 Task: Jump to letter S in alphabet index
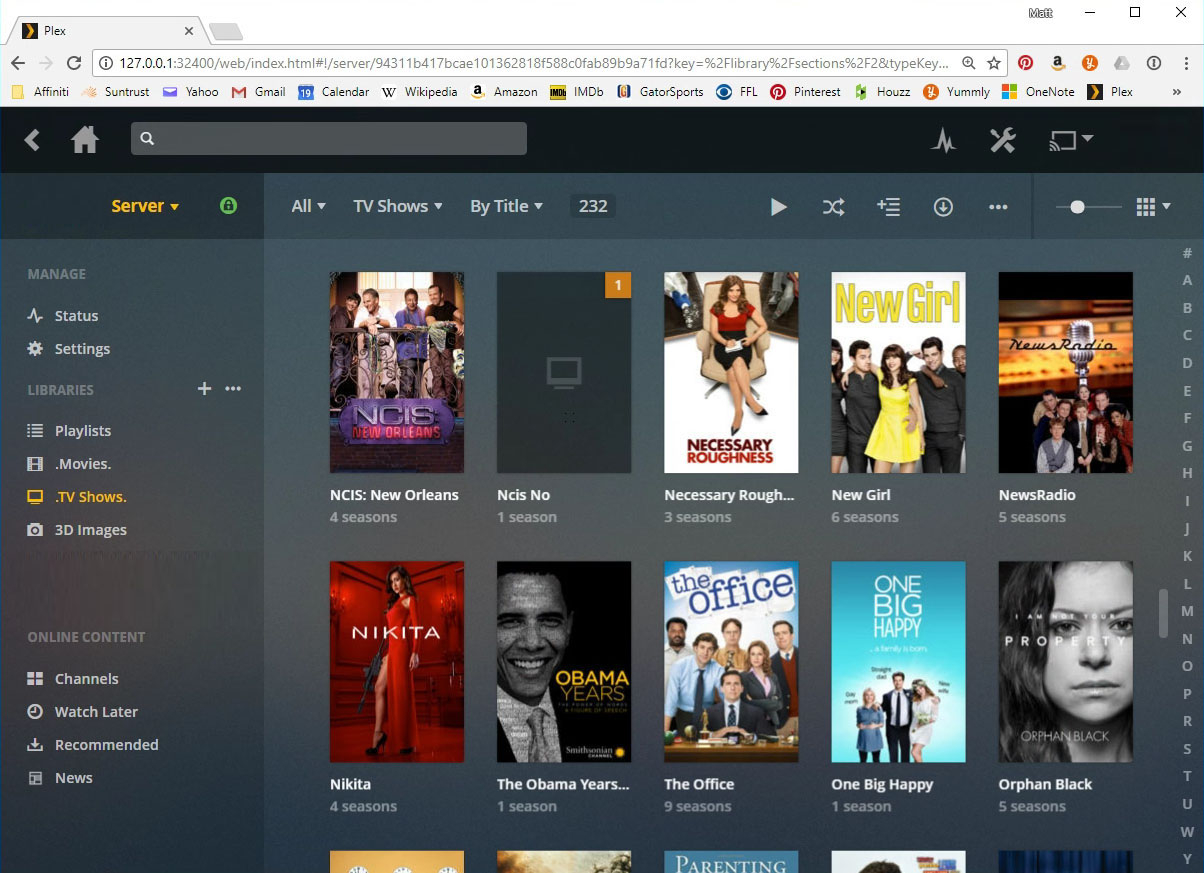pos(1187,749)
